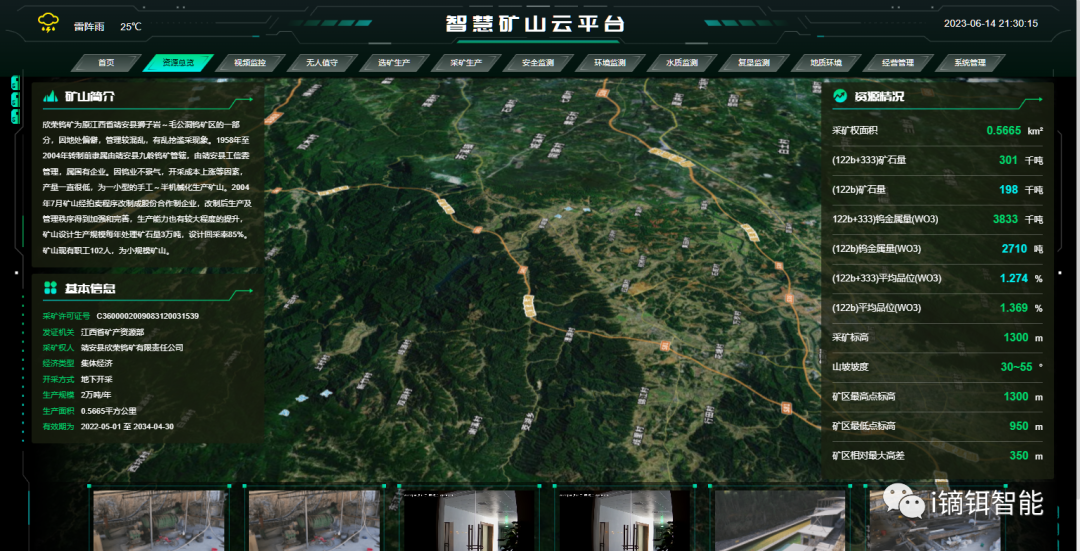Click the 智慧矿山云平台 title

[x=535, y=23]
